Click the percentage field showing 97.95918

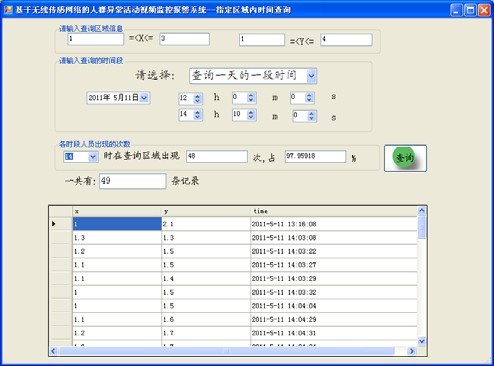[x=315, y=156]
